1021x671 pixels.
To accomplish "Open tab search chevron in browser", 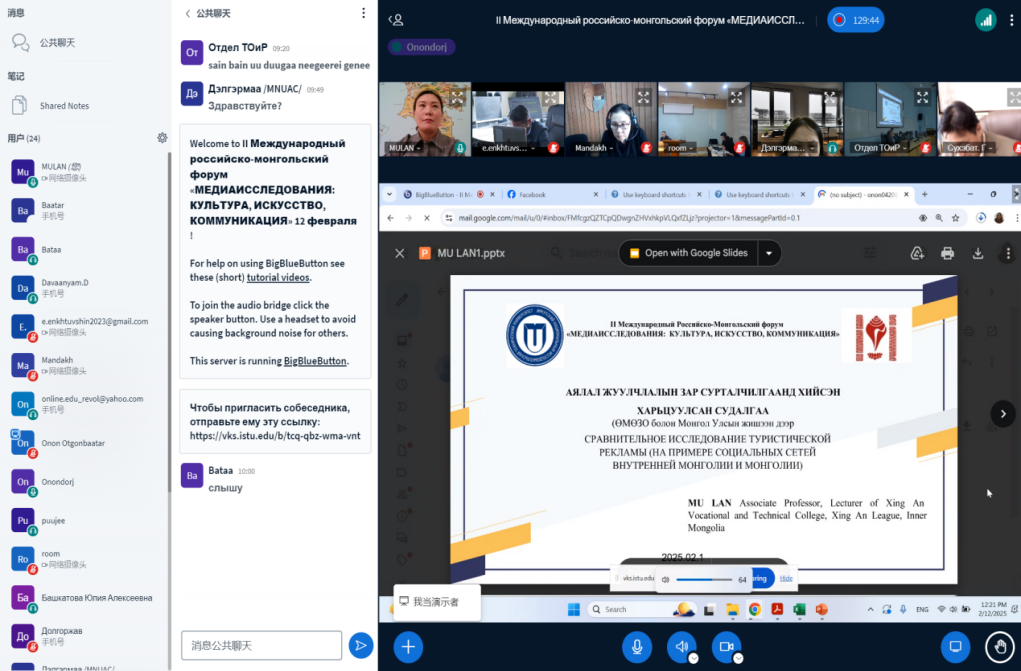I will click(x=389, y=194).
